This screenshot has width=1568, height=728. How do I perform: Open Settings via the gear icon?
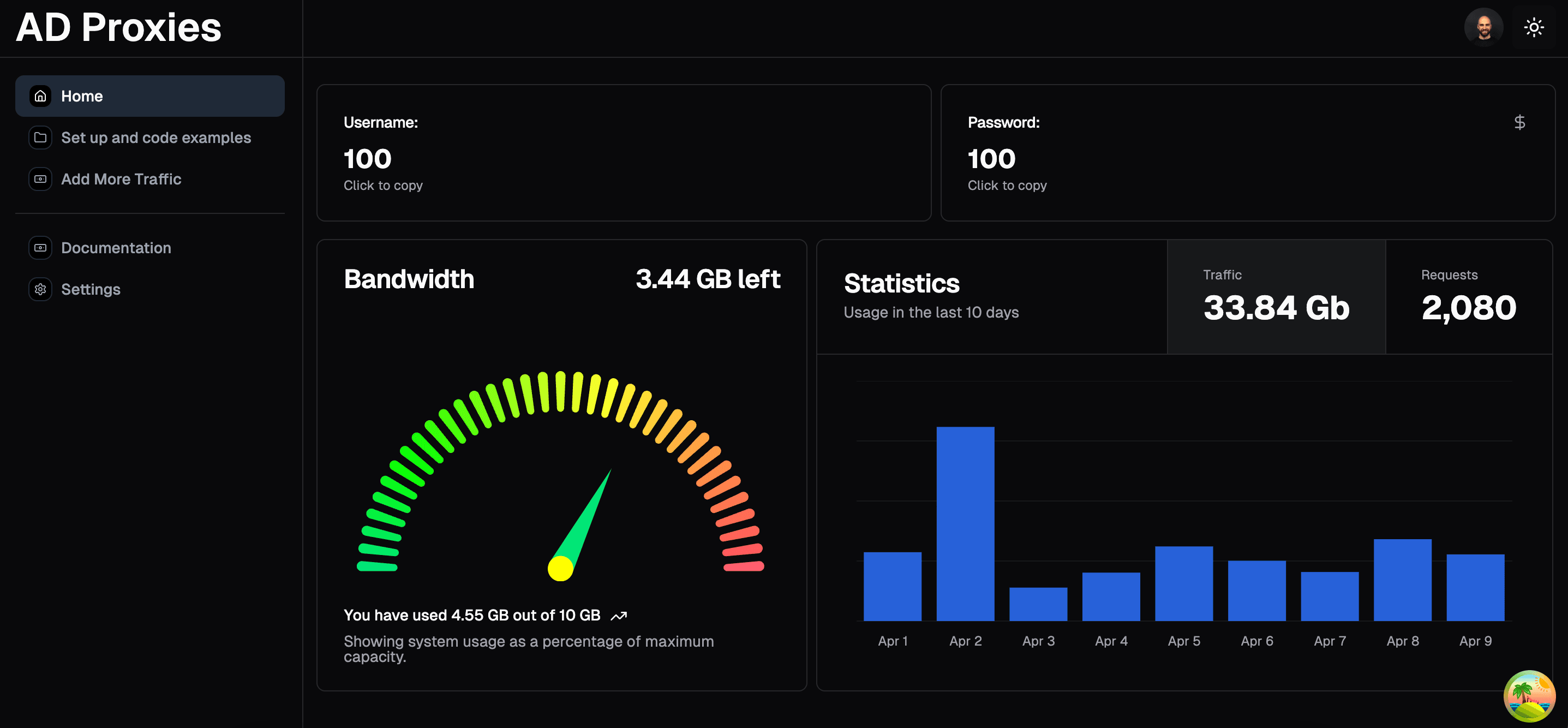pyautogui.click(x=40, y=289)
